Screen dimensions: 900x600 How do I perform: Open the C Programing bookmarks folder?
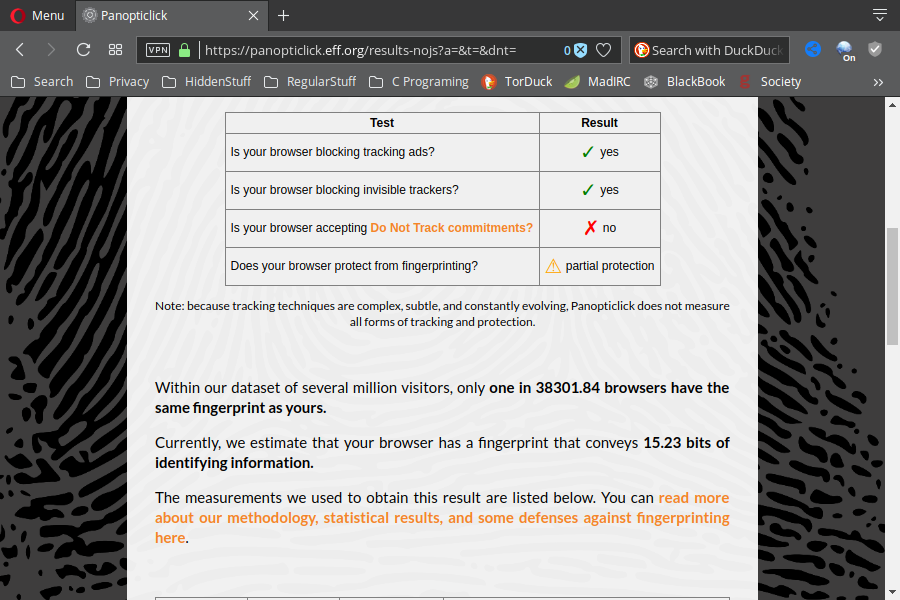point(419,82)
